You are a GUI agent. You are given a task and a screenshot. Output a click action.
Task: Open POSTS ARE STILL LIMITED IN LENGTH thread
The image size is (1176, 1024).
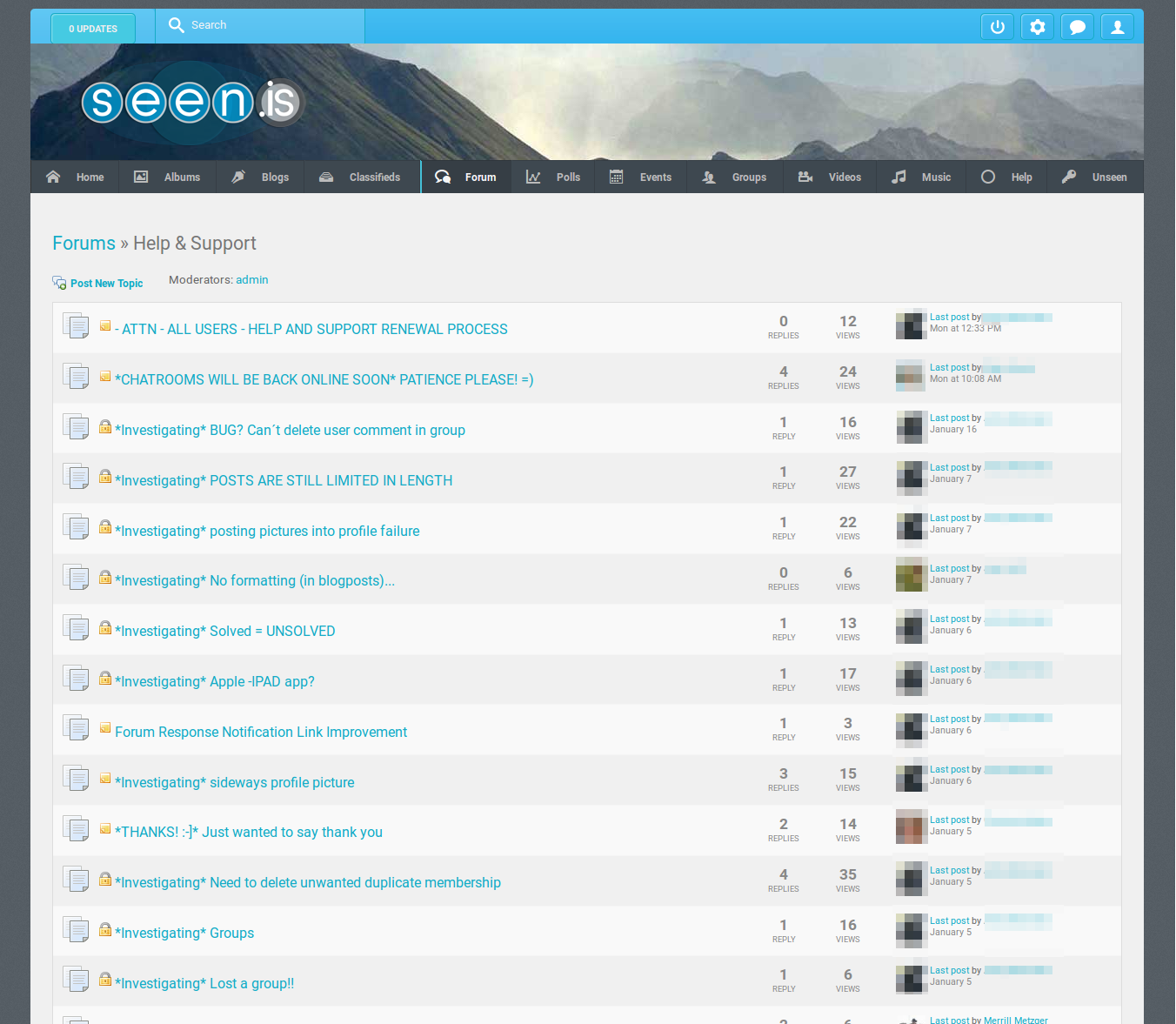pyautogui.click(x=284, y=481)
